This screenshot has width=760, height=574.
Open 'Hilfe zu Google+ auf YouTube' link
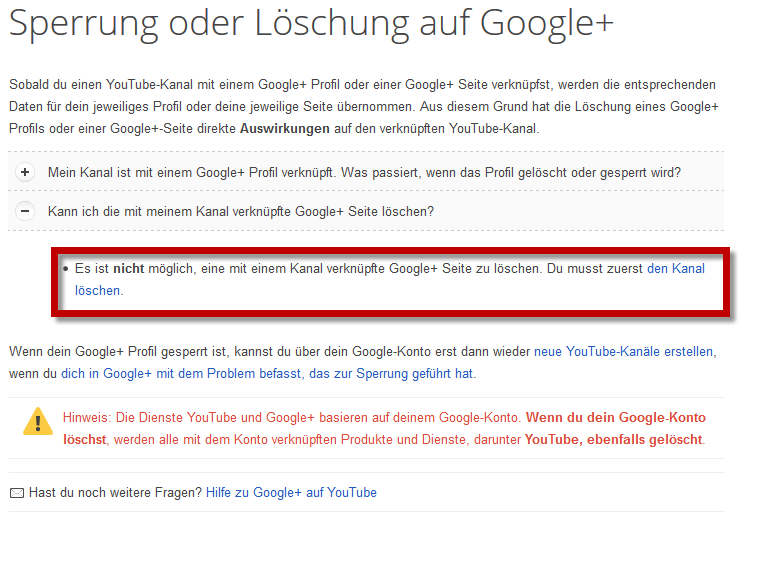291,493
